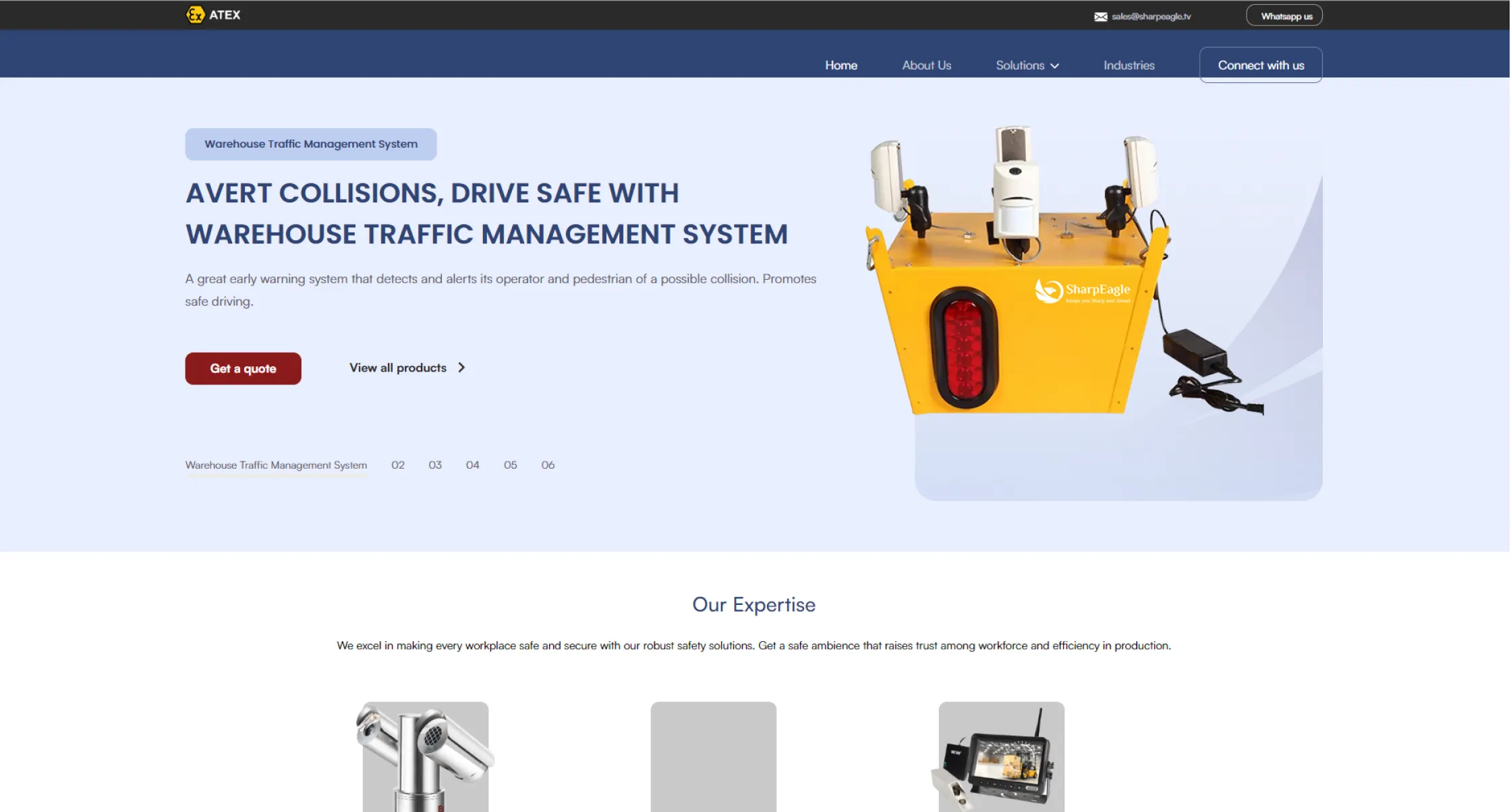The height and width of the screenshot is (812, 1511).
Task: Click the arrow next to View all products
Action: pyautogui.click(x=461, y=368)
